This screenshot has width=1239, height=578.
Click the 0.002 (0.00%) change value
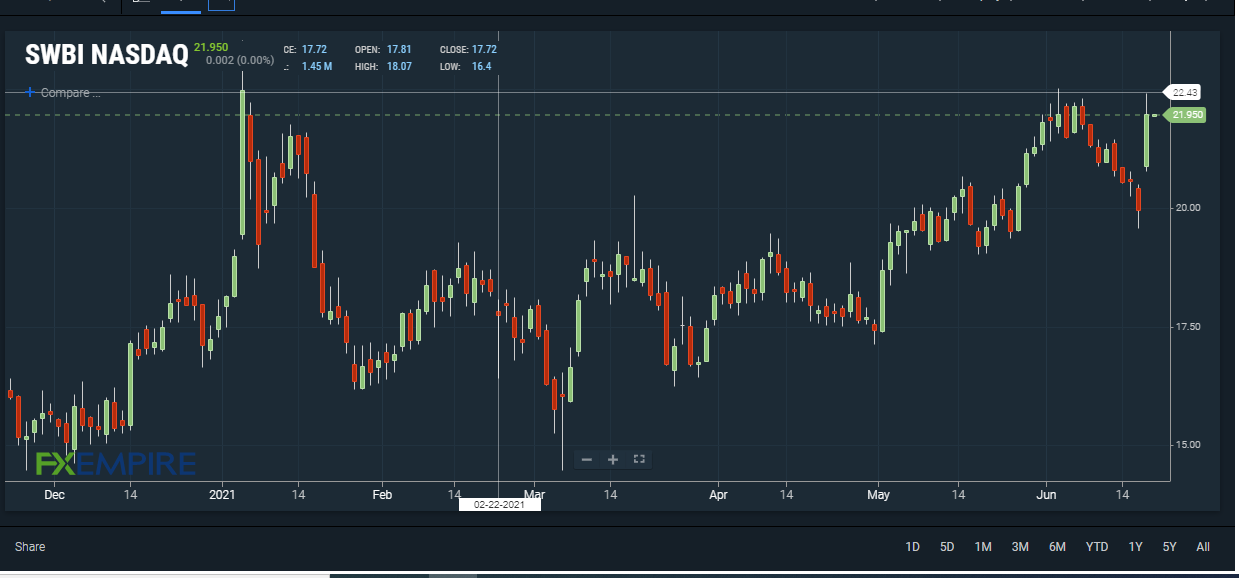(x=238, y=61)
